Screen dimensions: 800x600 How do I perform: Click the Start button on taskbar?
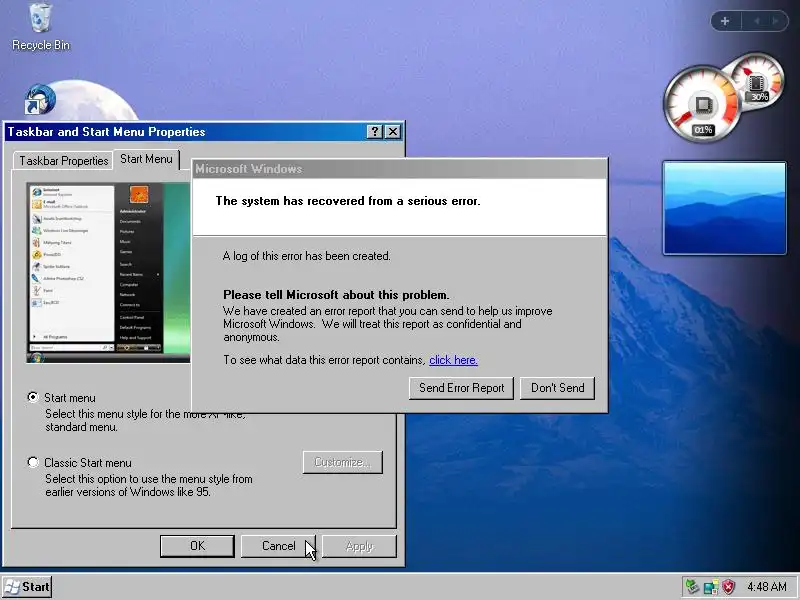tap(28, 587)
